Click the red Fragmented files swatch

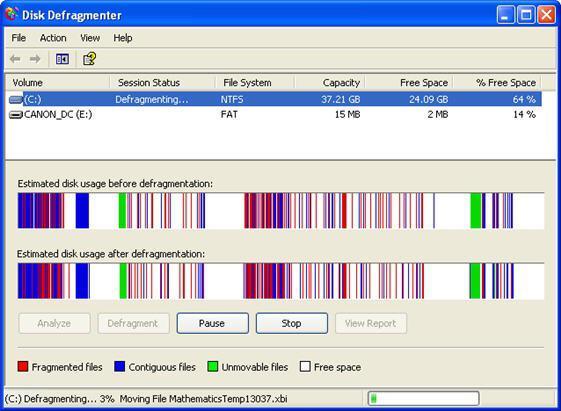click(x=23, y=366)
